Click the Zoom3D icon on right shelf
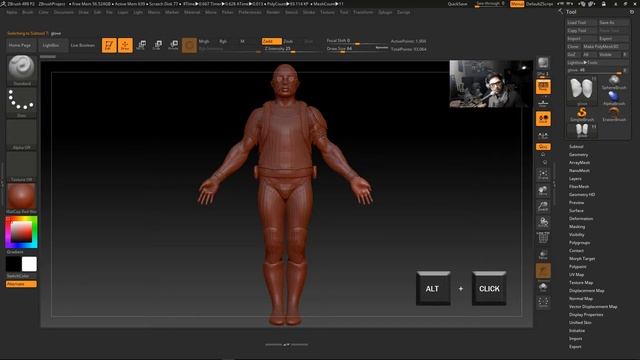Image resolution: width=640 pixels, height=360 pixels. pyautogui.click(x=543, y=207)
